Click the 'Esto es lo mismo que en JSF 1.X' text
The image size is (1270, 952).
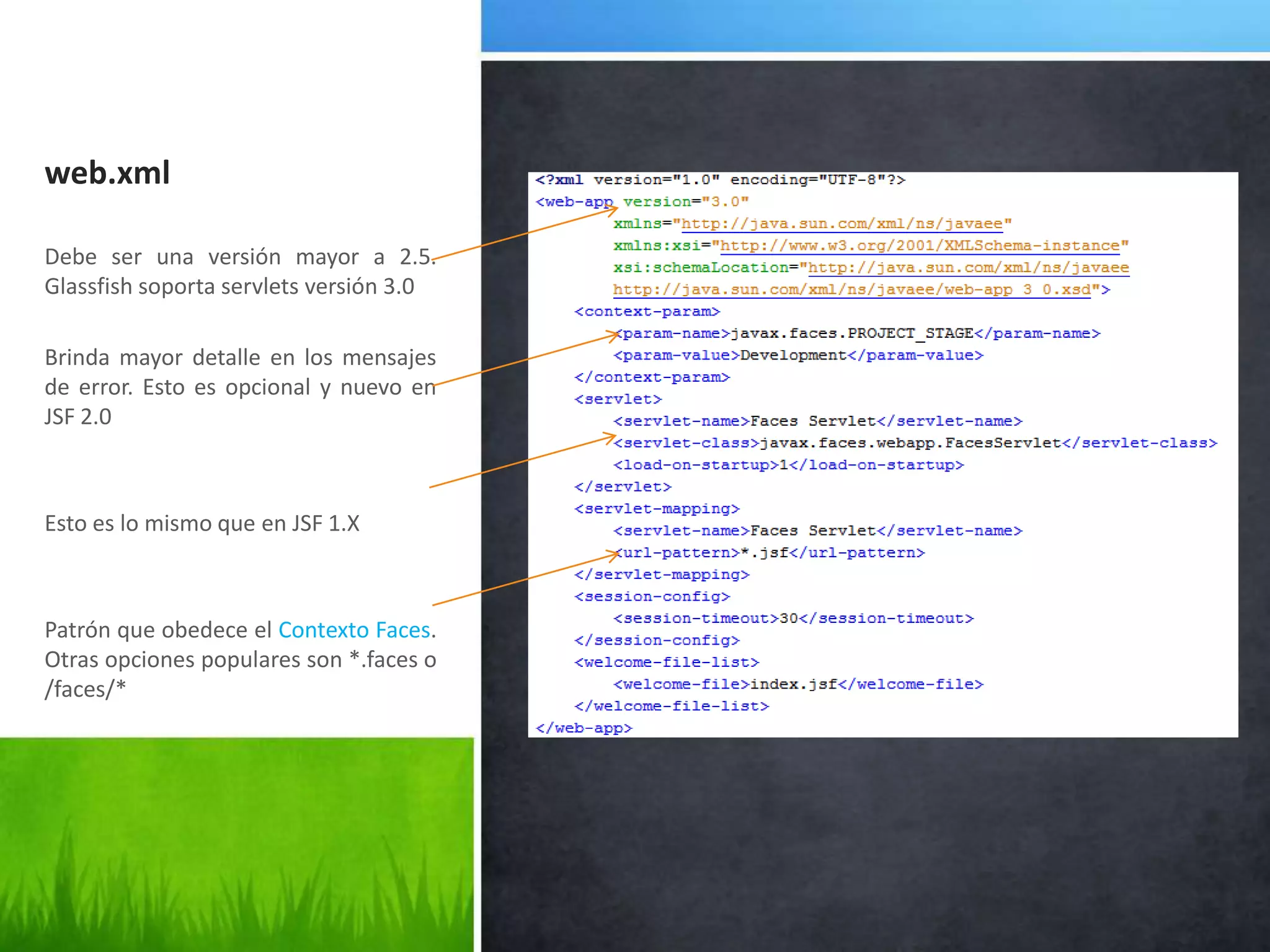pyautogui.click(x=202, y=523)
